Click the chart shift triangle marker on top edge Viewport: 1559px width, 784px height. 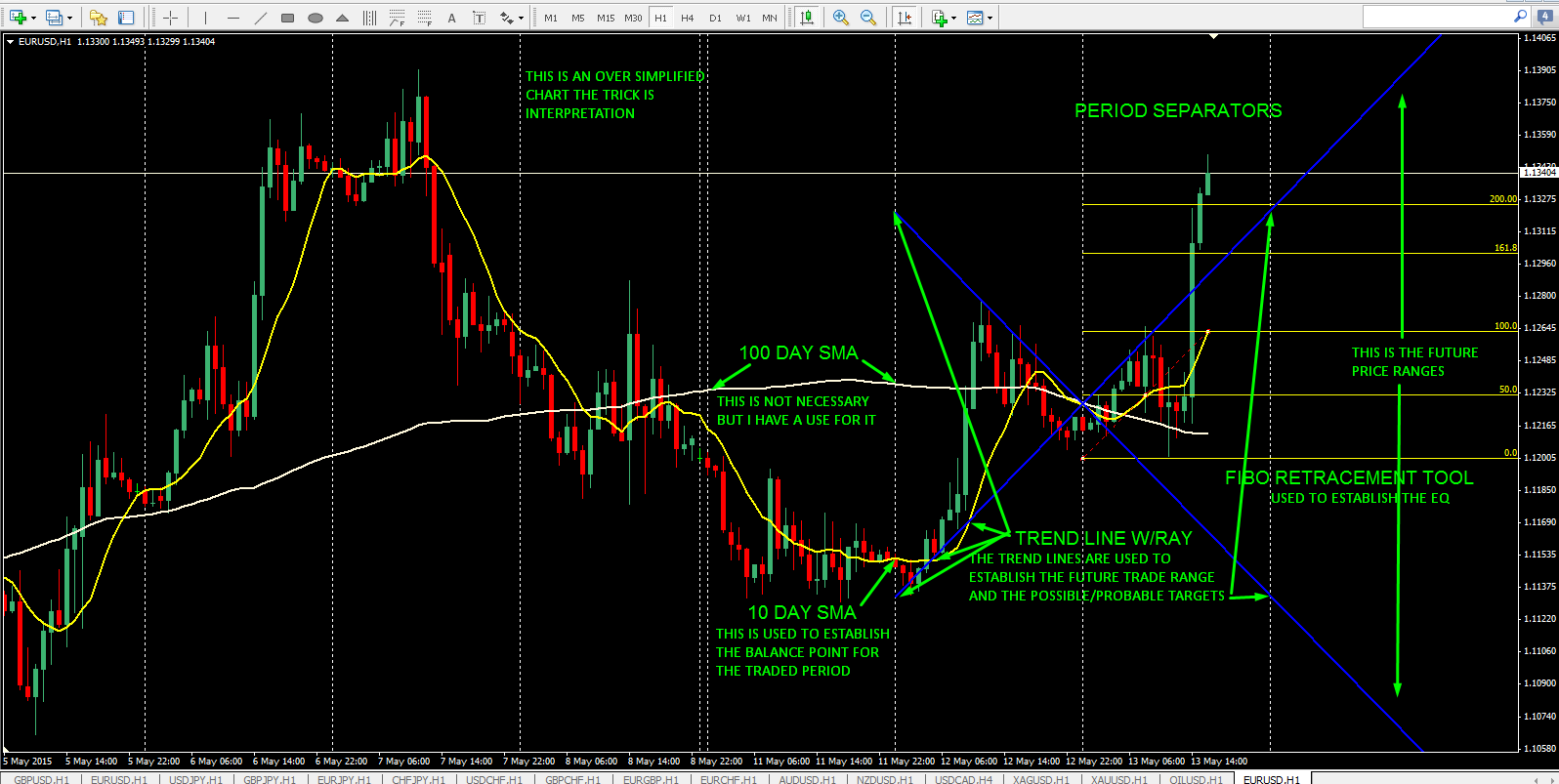1213,37
